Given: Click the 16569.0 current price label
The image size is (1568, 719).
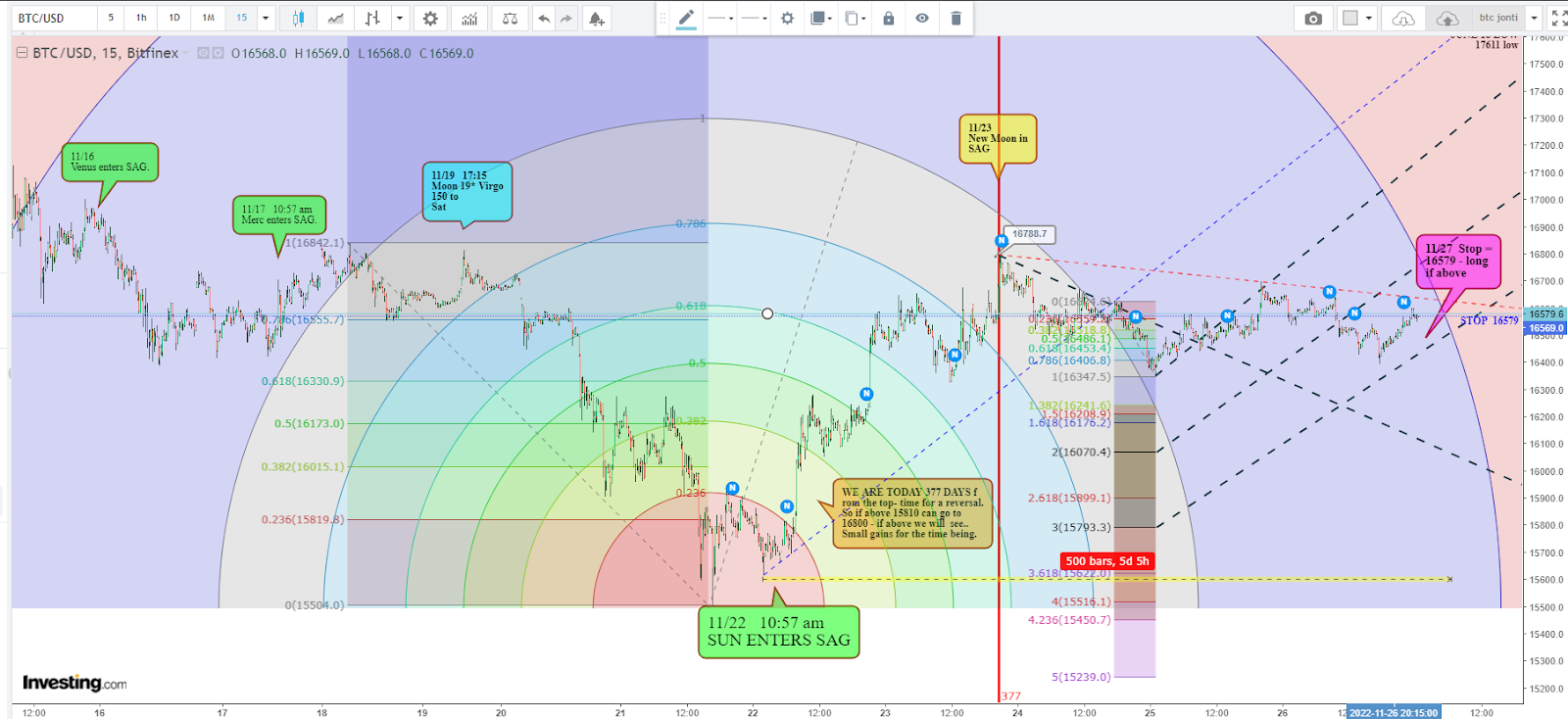Looking at the screenshot, I should 1546,328.
